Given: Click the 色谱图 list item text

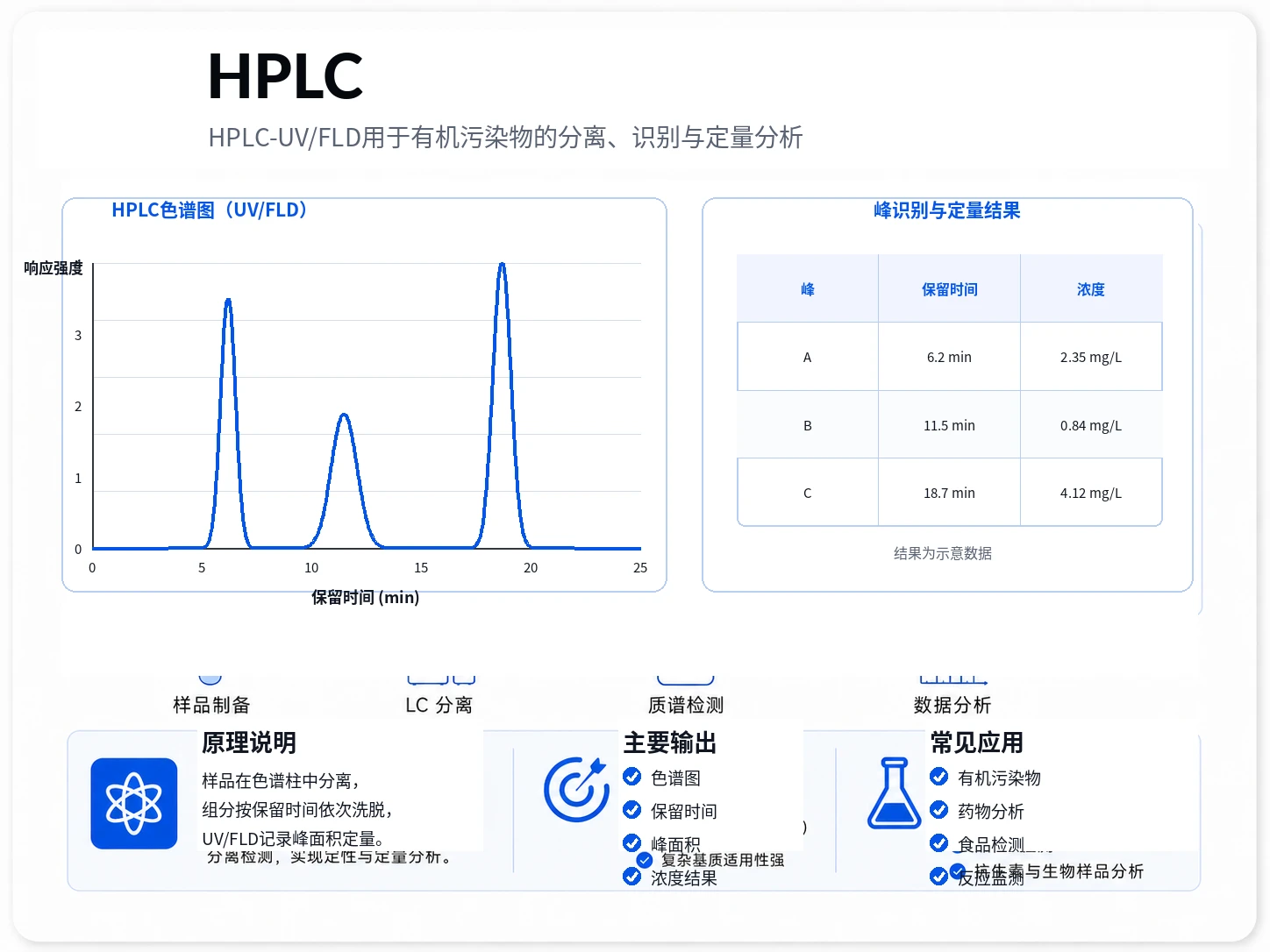Looking at the screenshot, I should coord(675,778).
